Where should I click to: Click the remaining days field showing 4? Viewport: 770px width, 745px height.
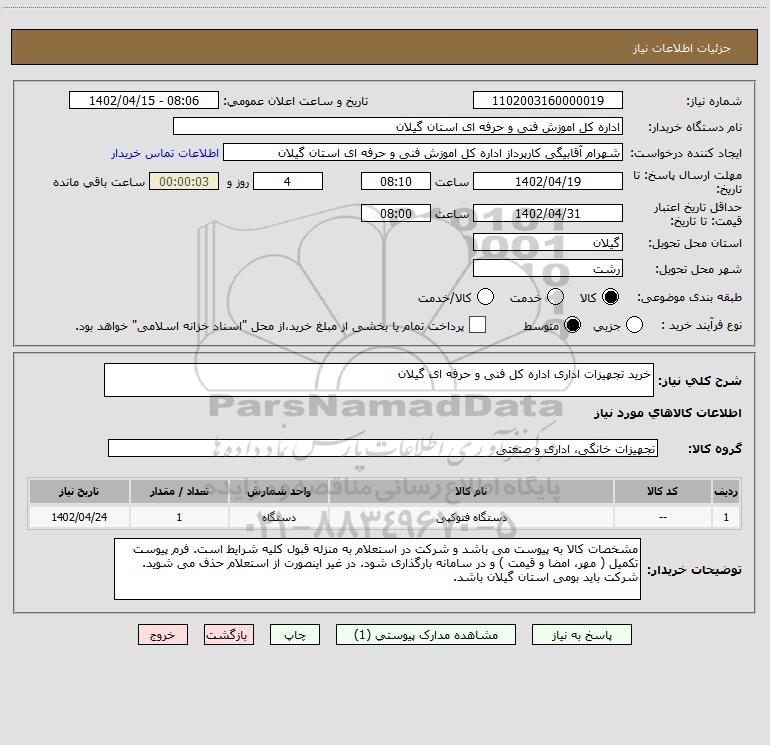click(288, 182)
